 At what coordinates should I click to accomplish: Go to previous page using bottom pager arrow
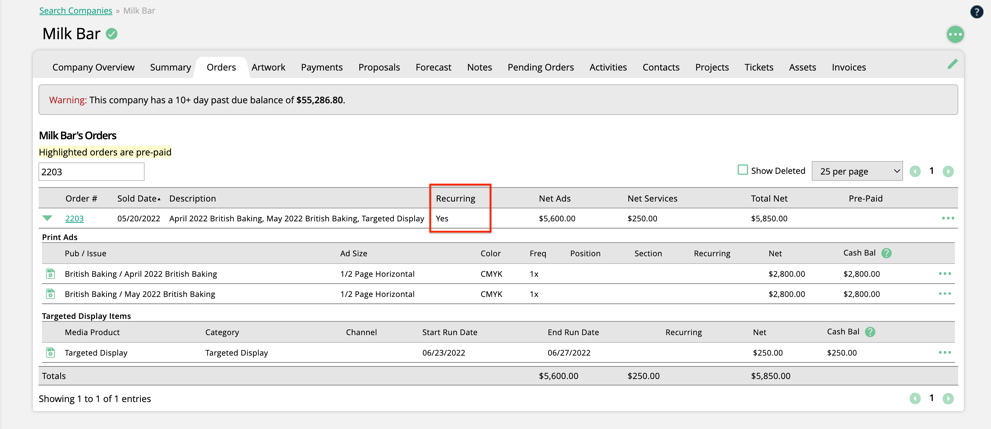click(915, 399)
